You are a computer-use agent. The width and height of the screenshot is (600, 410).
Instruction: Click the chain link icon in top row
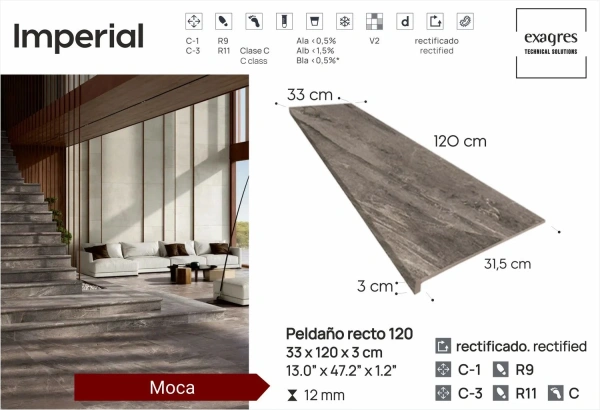tap(465, 21)
